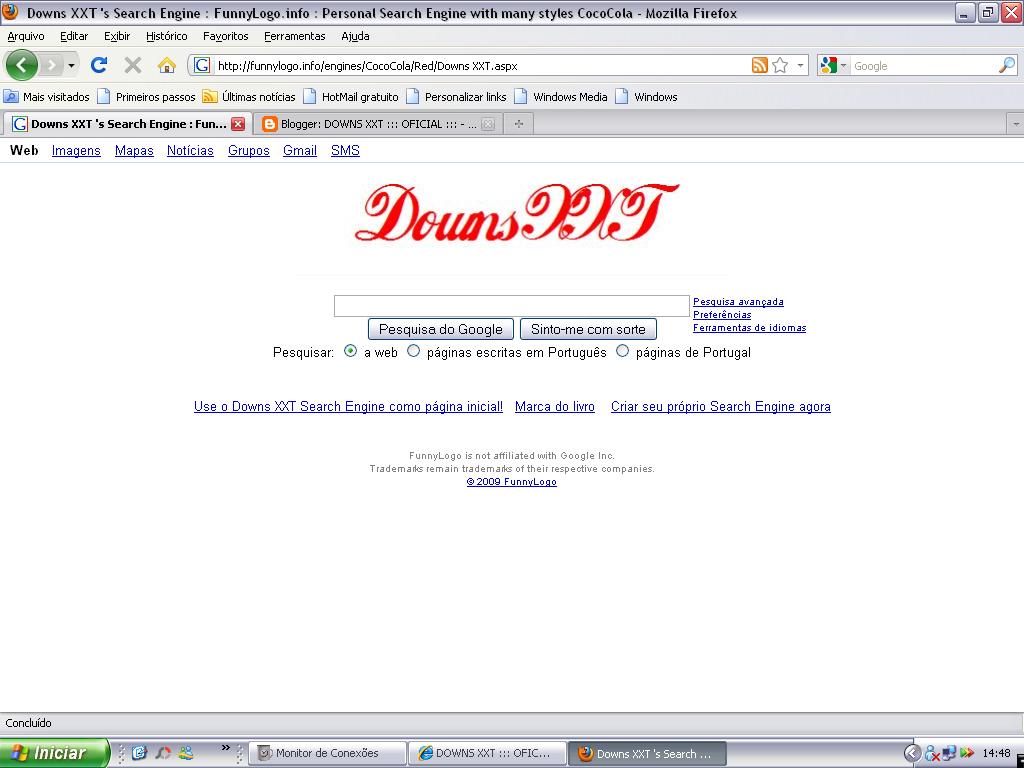Image resolution: width=1024 pixels, height=768 pixels.
Task: Open the Gmail link
Action: [x=300, y=151]
